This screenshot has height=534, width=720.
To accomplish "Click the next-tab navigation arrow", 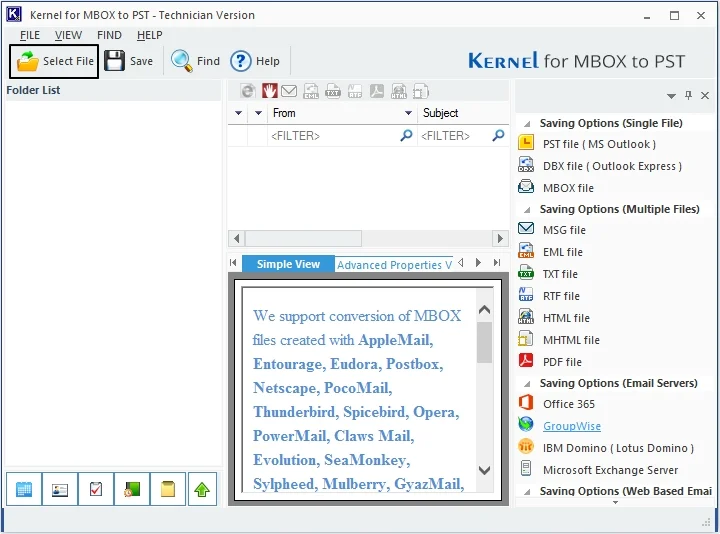I will 478,263.
